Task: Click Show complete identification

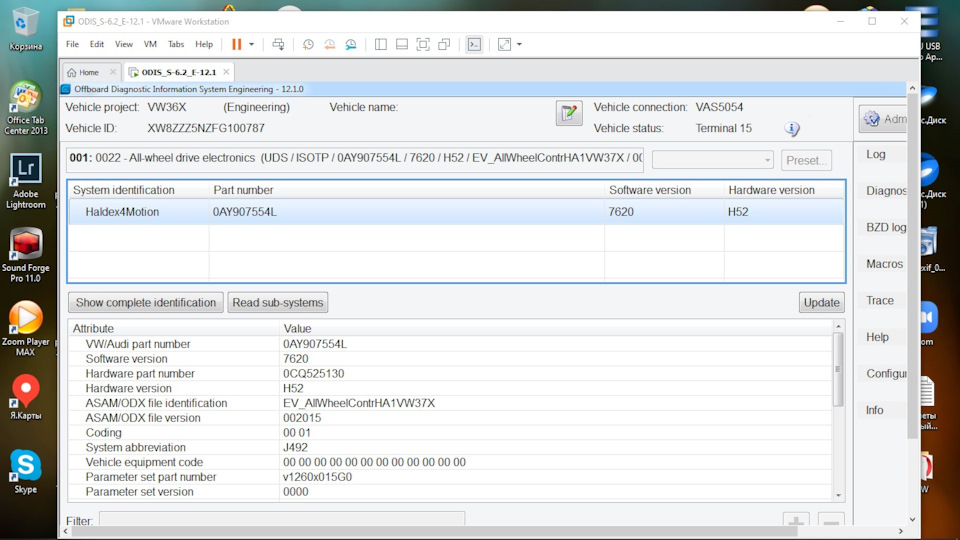Action: pyautogui.click(x=146, y=302)
